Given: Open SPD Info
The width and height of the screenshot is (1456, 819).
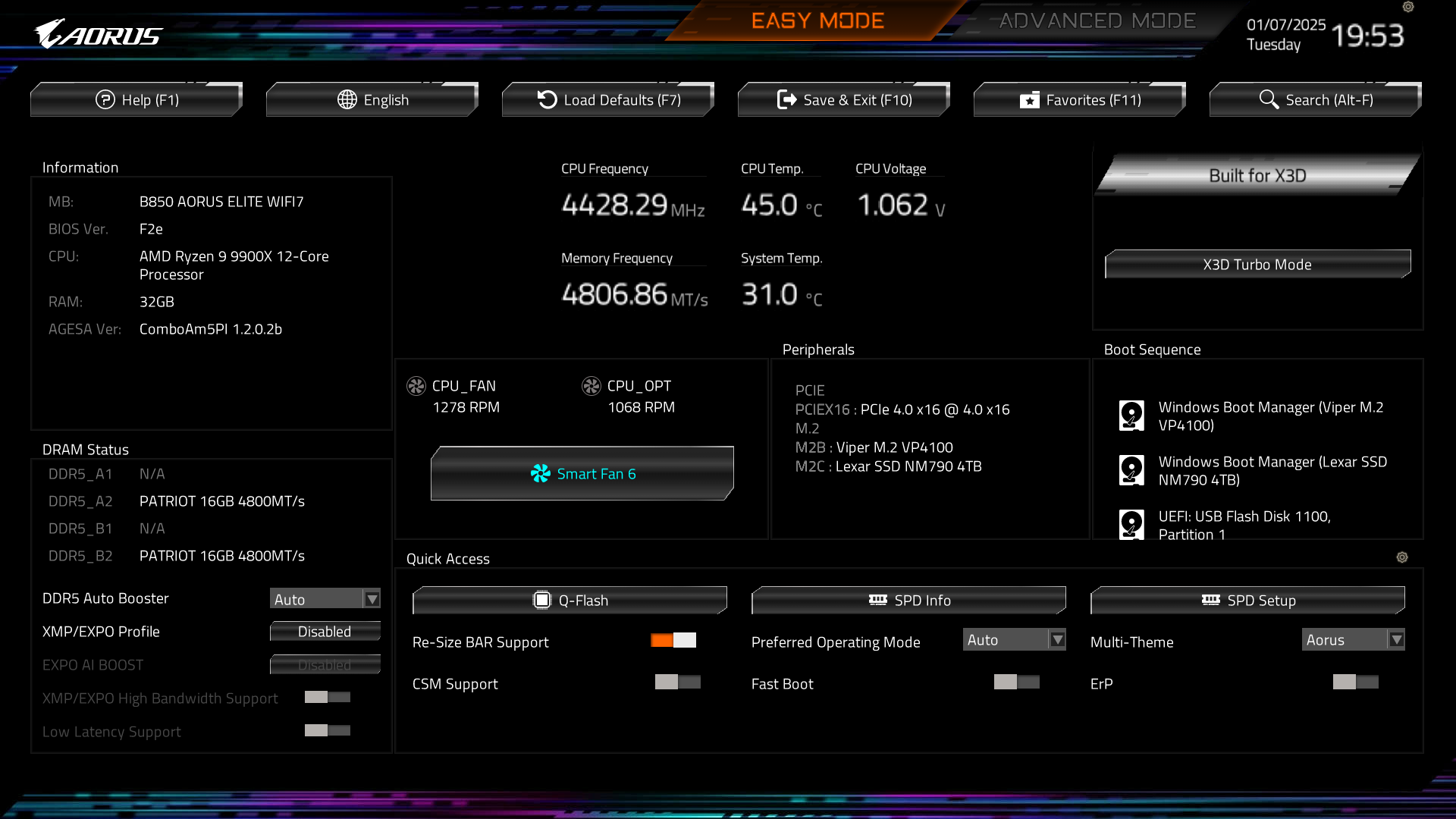Looking at the screenshot, I should (908, 601).
